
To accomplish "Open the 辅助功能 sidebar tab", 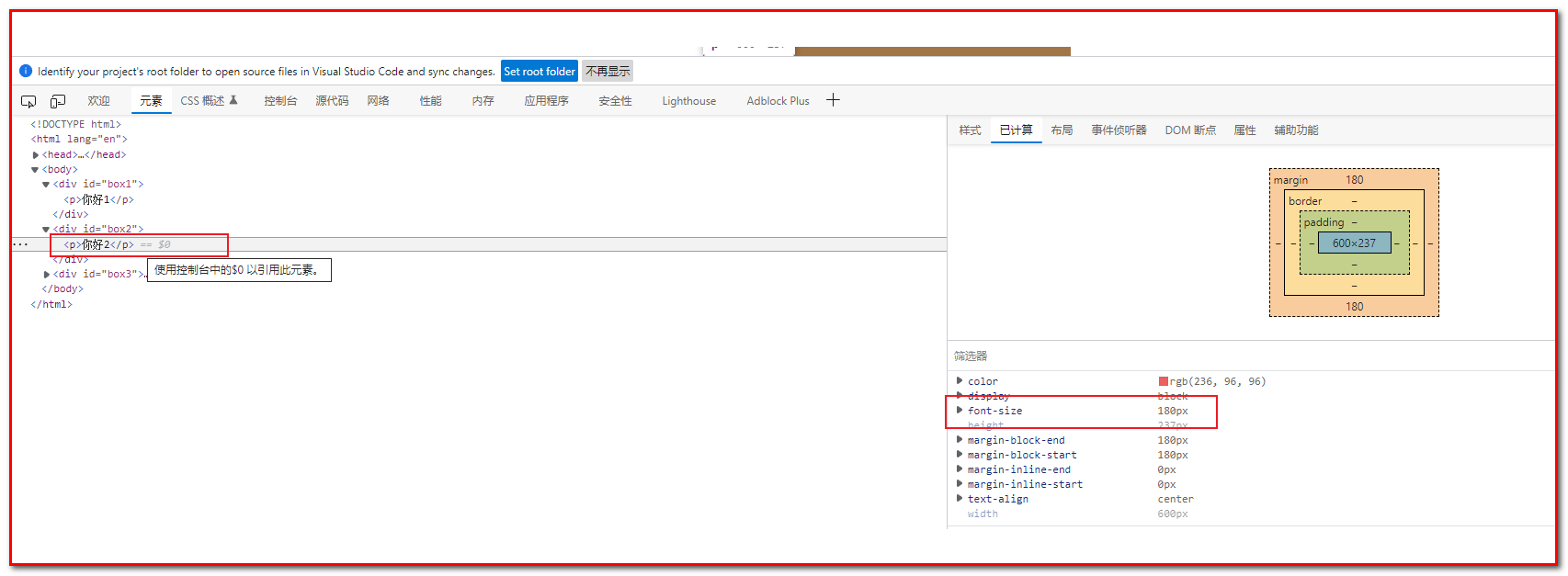I will pos(1296,130).
